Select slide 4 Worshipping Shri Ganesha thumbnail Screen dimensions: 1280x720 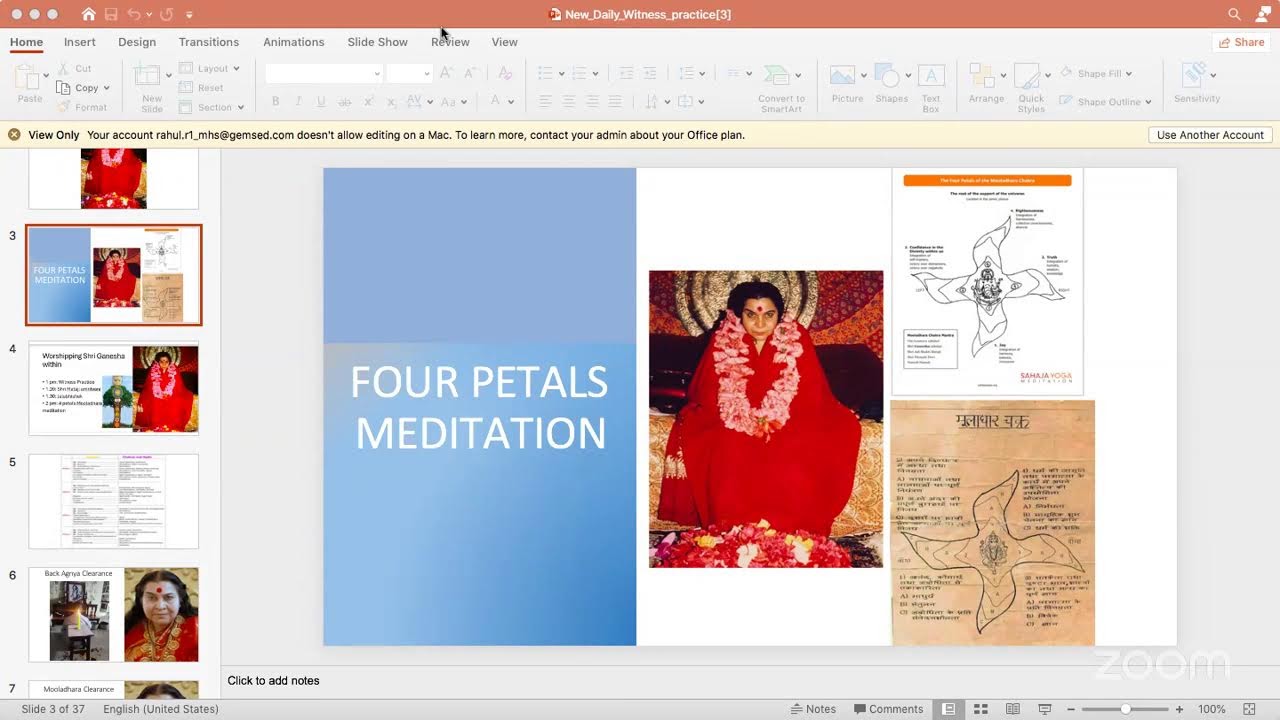click(113, 388)
